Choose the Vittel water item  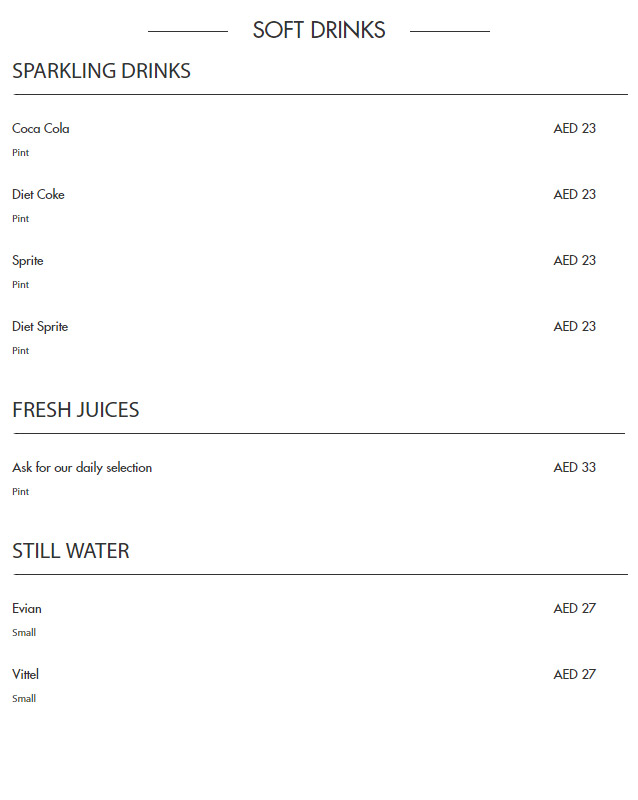[25, 674]
